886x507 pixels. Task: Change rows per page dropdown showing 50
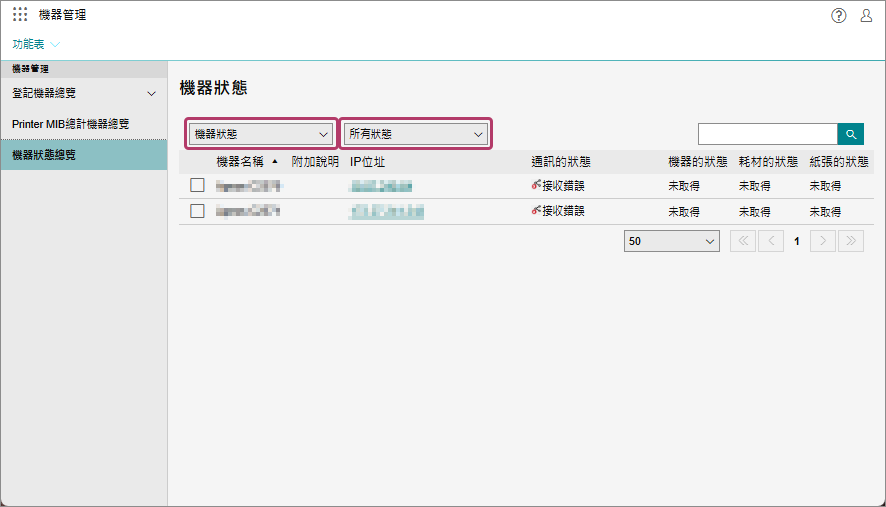[x=671, y=241]
